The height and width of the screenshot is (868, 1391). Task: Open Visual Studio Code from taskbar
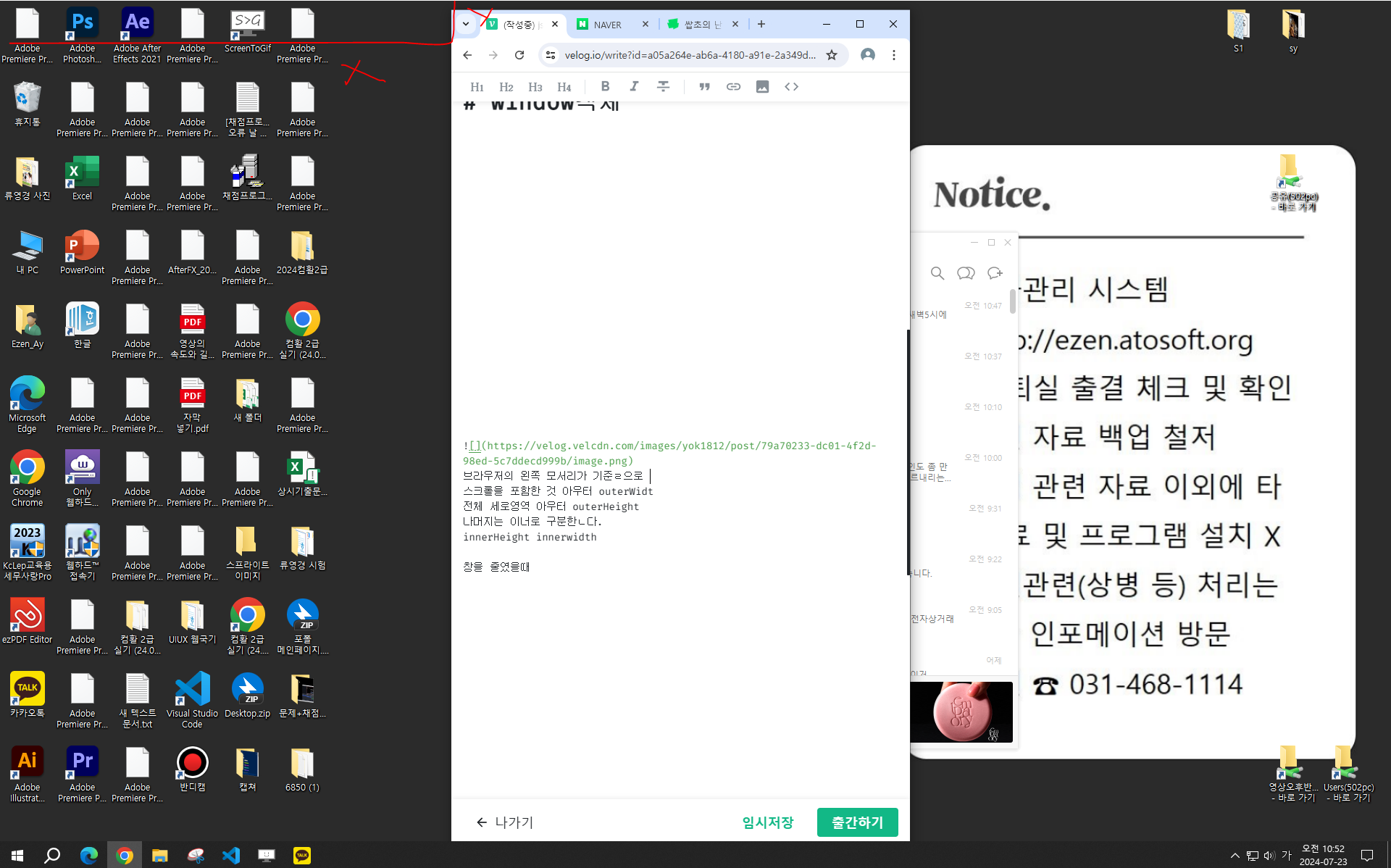tap(230, 856)
